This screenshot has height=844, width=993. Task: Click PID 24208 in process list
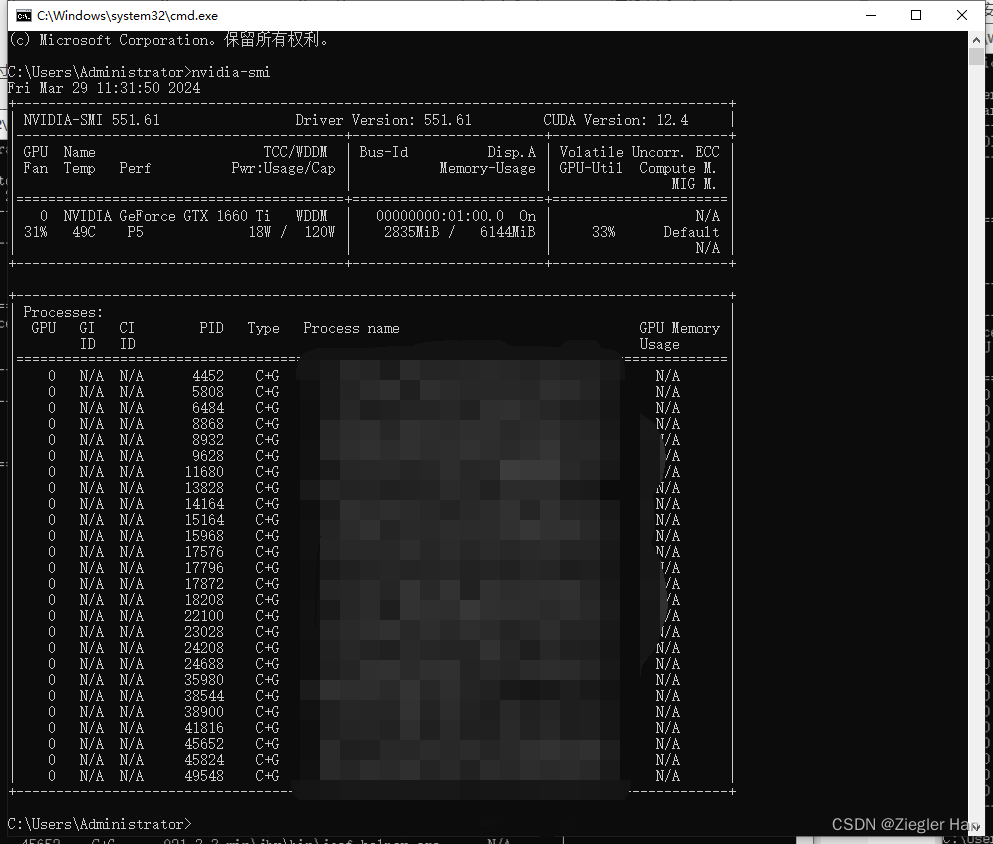204,648
